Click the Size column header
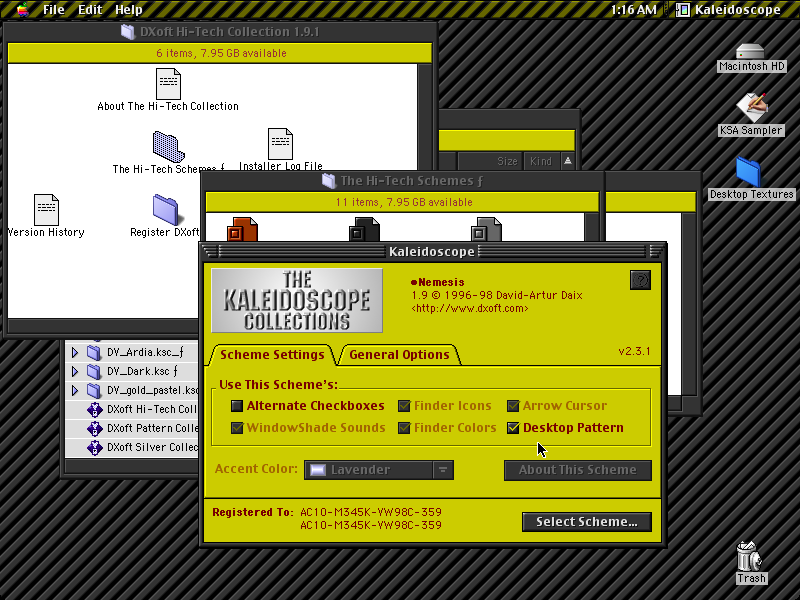Image resolution: width=800 pixels, height=600 pixels. tap(490, 161)
